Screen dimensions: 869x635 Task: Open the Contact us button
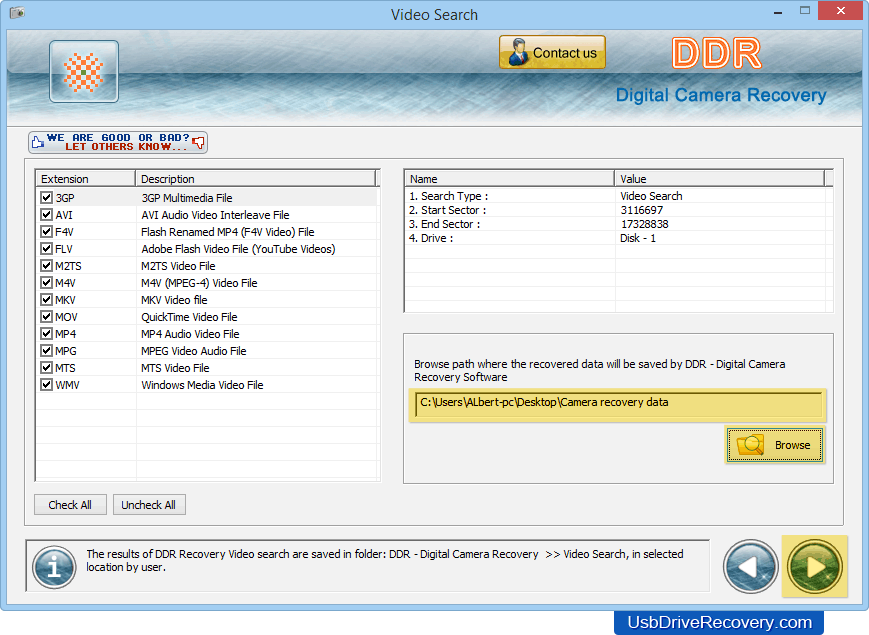pos(552,53)
